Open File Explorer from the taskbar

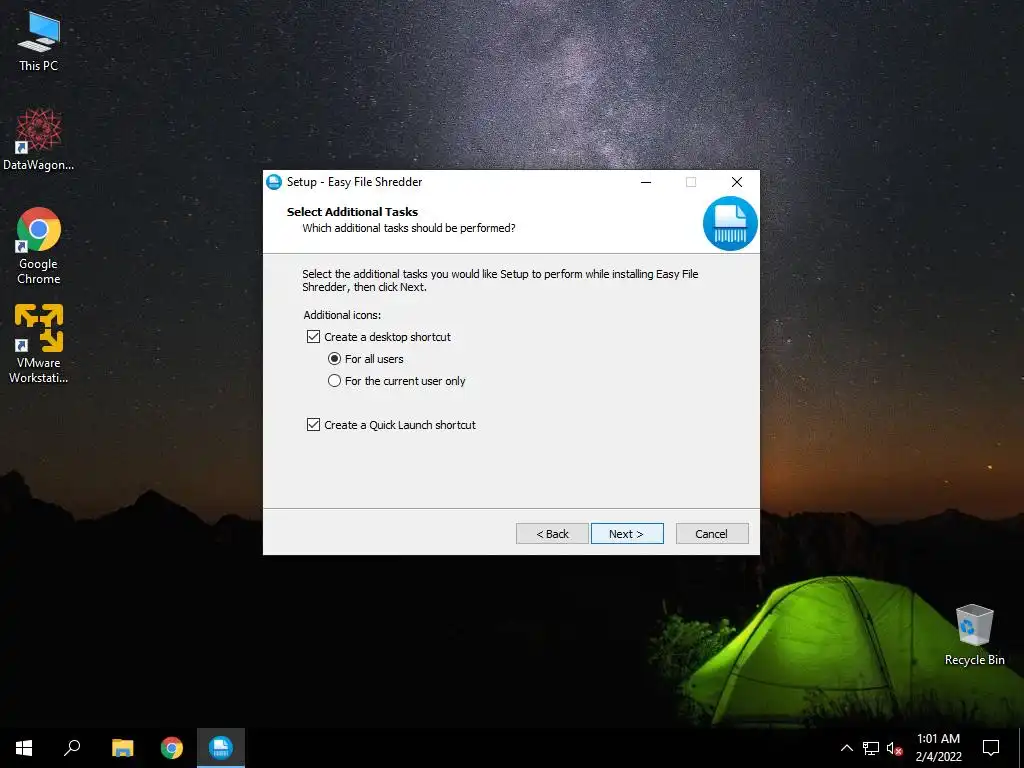click(x=122, y=748)
